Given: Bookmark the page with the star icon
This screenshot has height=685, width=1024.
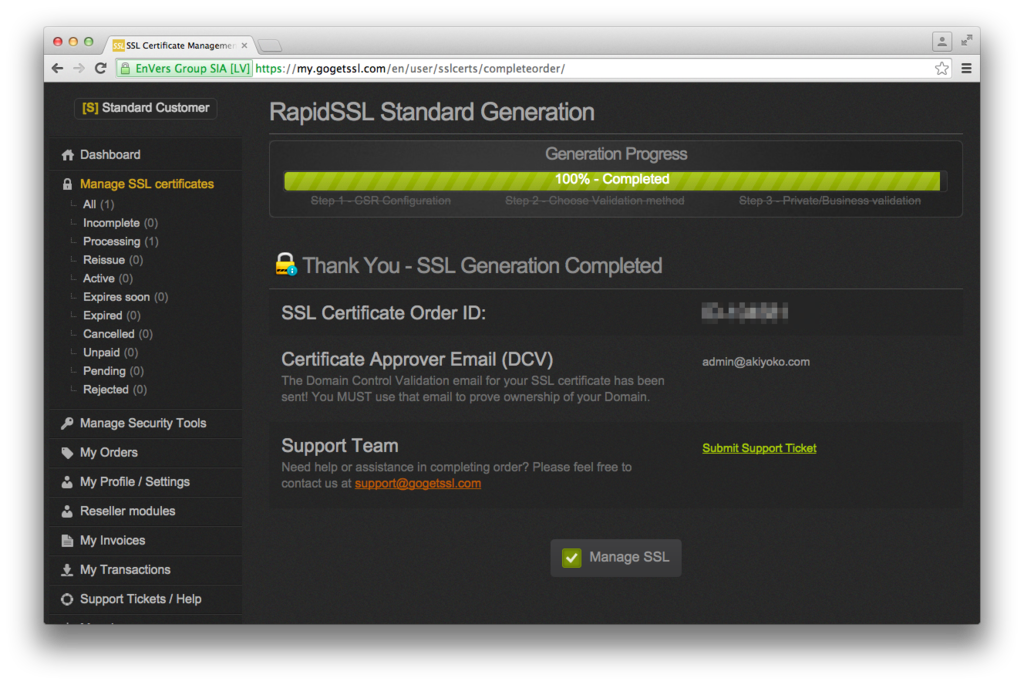Looking at the screenshot, I should click(x=941, y=68).
